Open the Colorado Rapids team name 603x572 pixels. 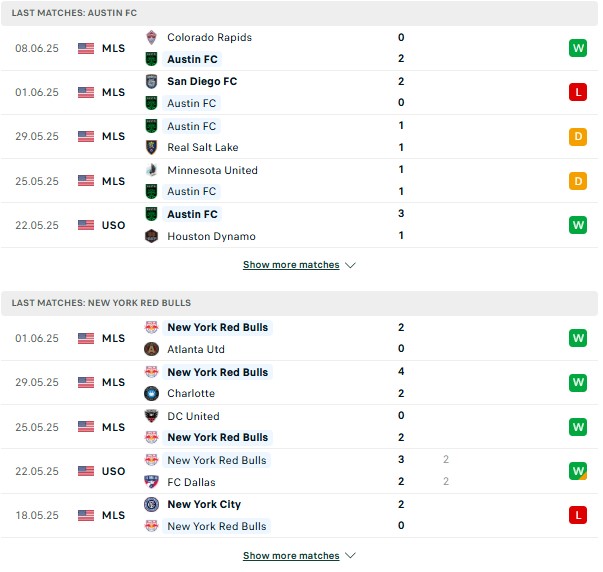click(210, 37)
